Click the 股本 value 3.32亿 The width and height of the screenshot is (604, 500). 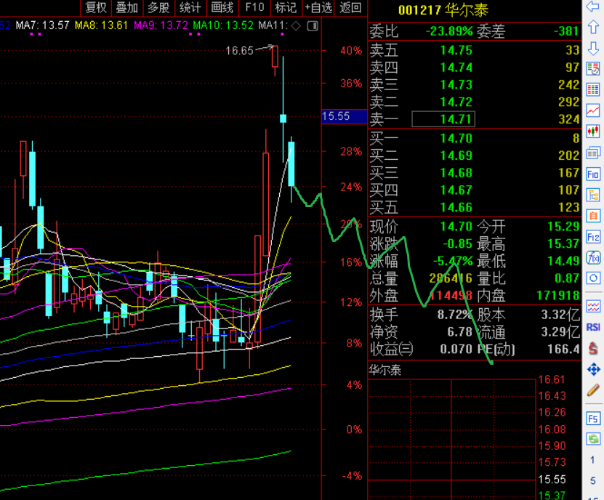click(x=560, y=315)
